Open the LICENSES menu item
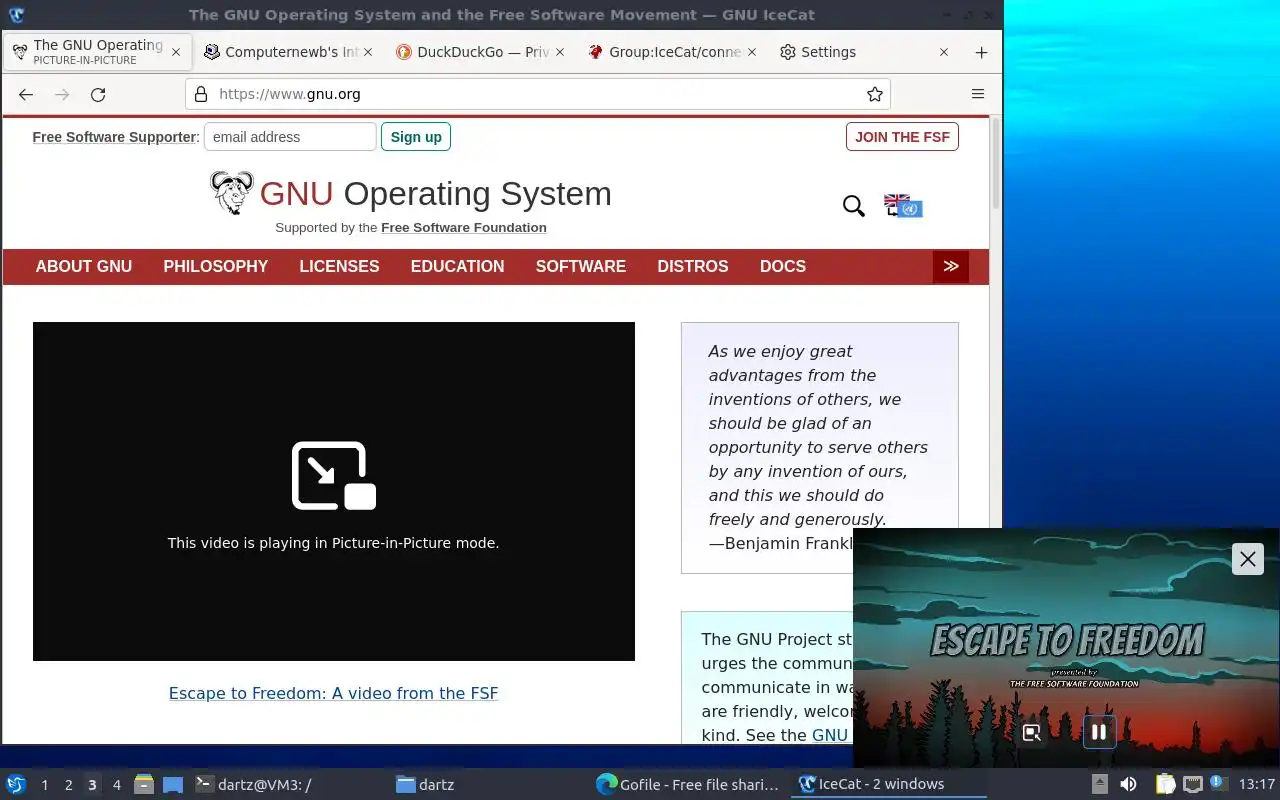This screenshot has height=800, width=1280. click(x=339, y=266)
